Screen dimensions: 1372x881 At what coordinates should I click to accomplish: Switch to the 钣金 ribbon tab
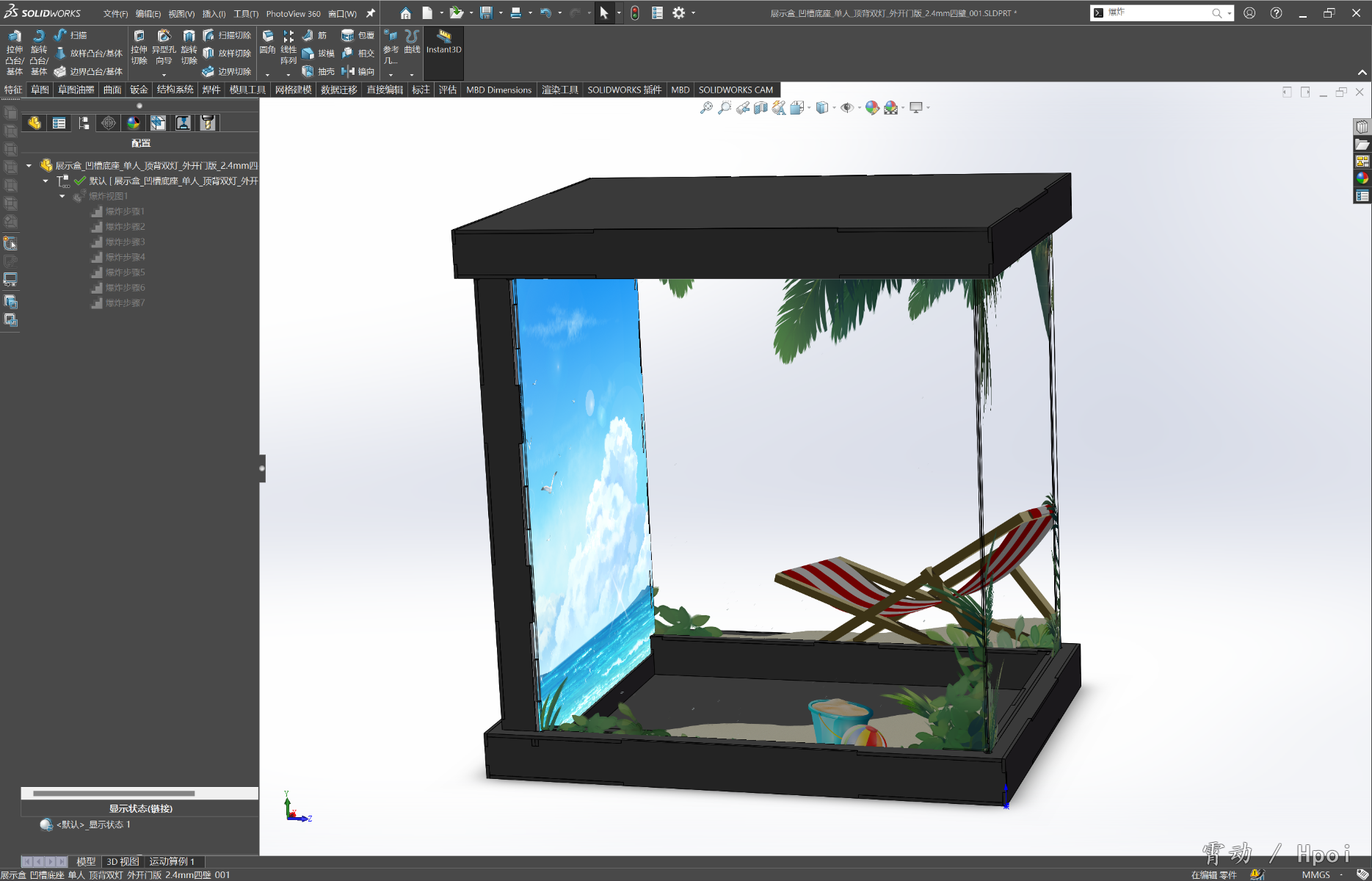(x=139, y=90)
